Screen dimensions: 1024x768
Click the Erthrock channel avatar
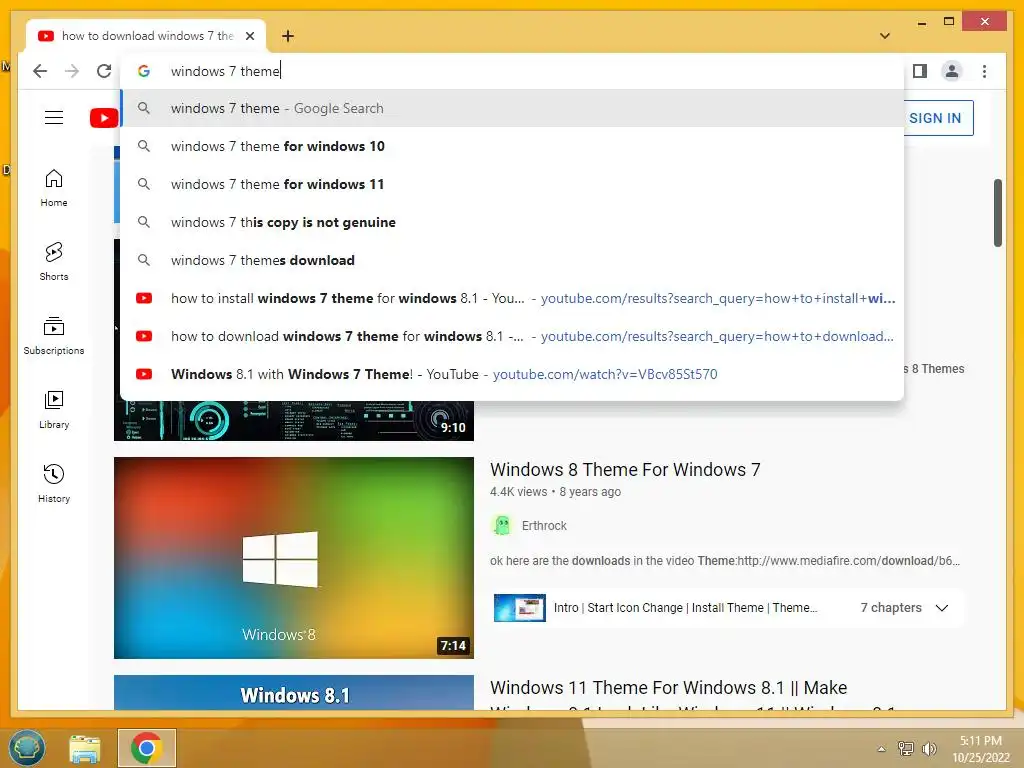click(x=502, y=526)
